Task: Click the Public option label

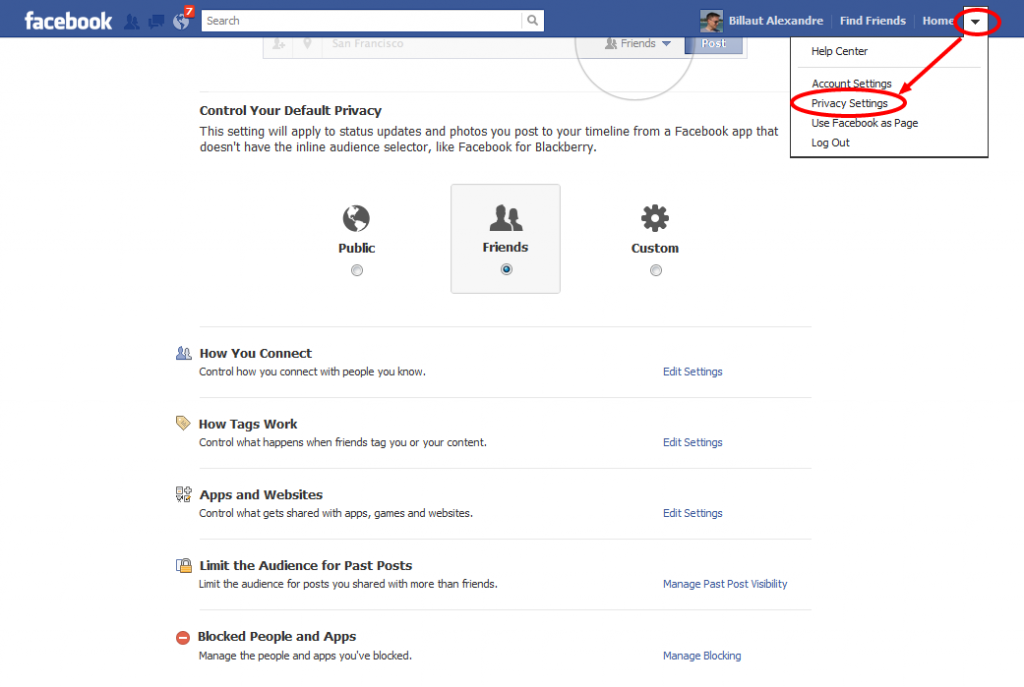Action: coord(357,248)
